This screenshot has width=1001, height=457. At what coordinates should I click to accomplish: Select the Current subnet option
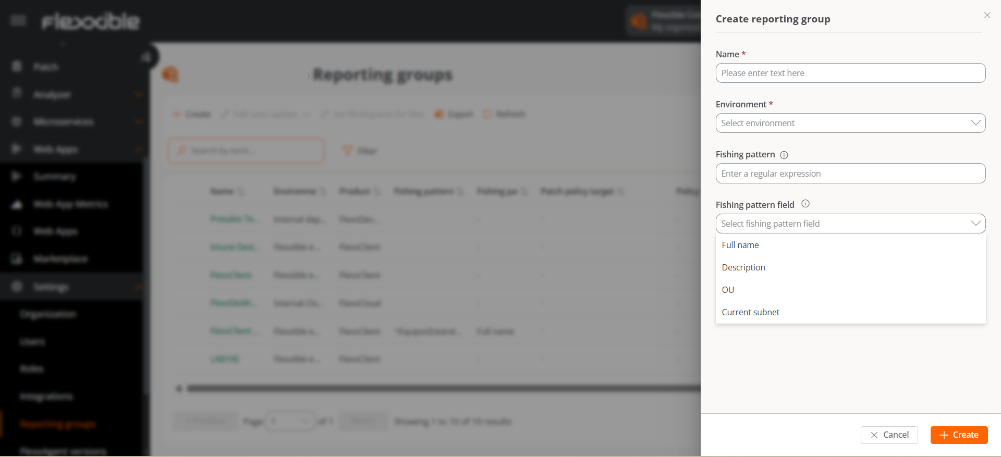point(750,312)
